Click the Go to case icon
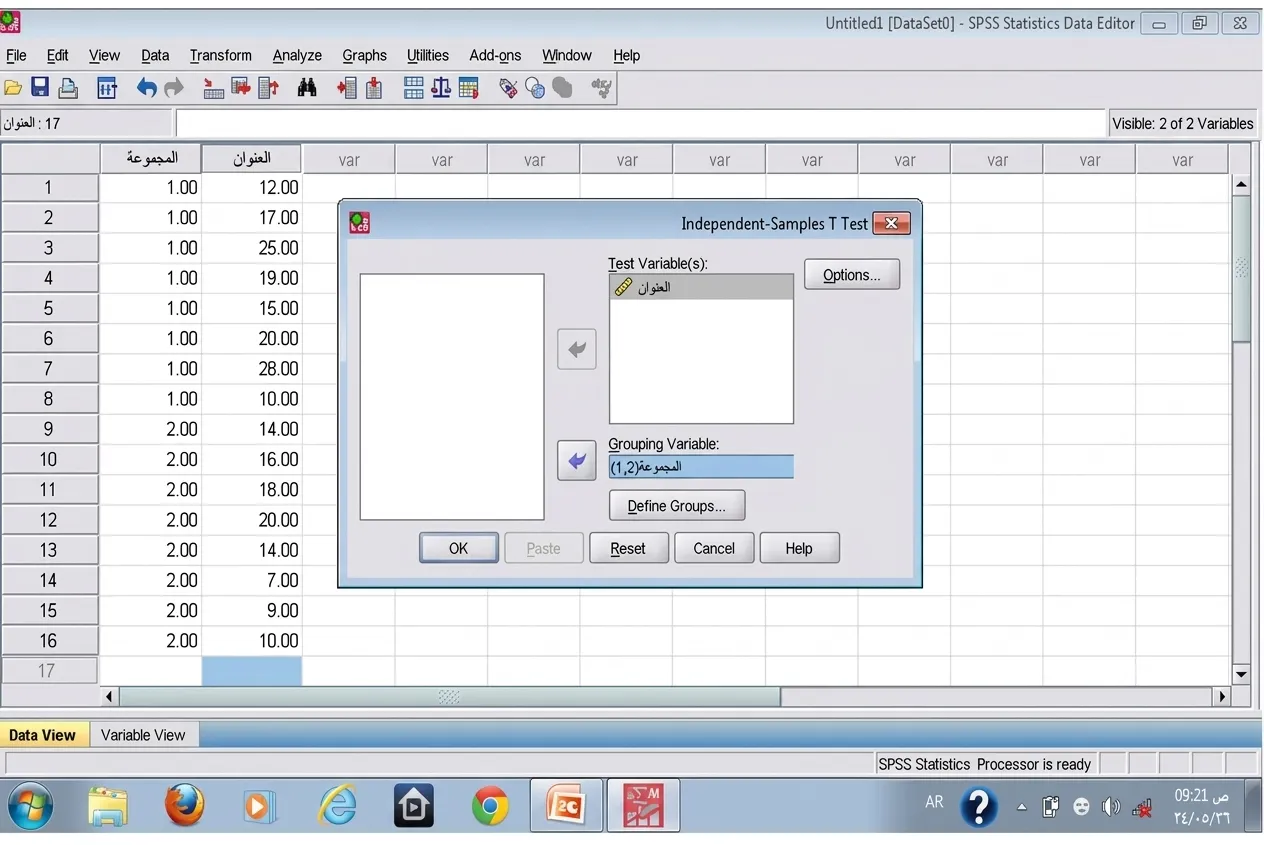 pyautogui.click(x=213, y=88)
